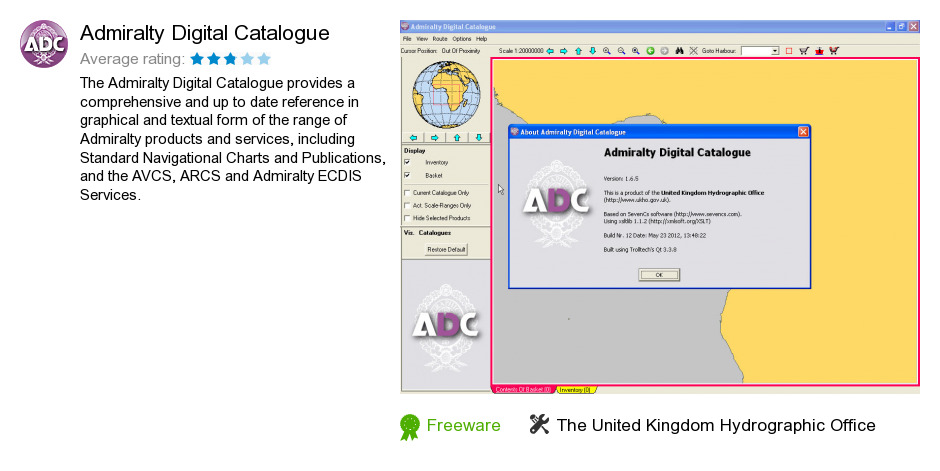Enable Hide Selected Products checkbox

406,218
